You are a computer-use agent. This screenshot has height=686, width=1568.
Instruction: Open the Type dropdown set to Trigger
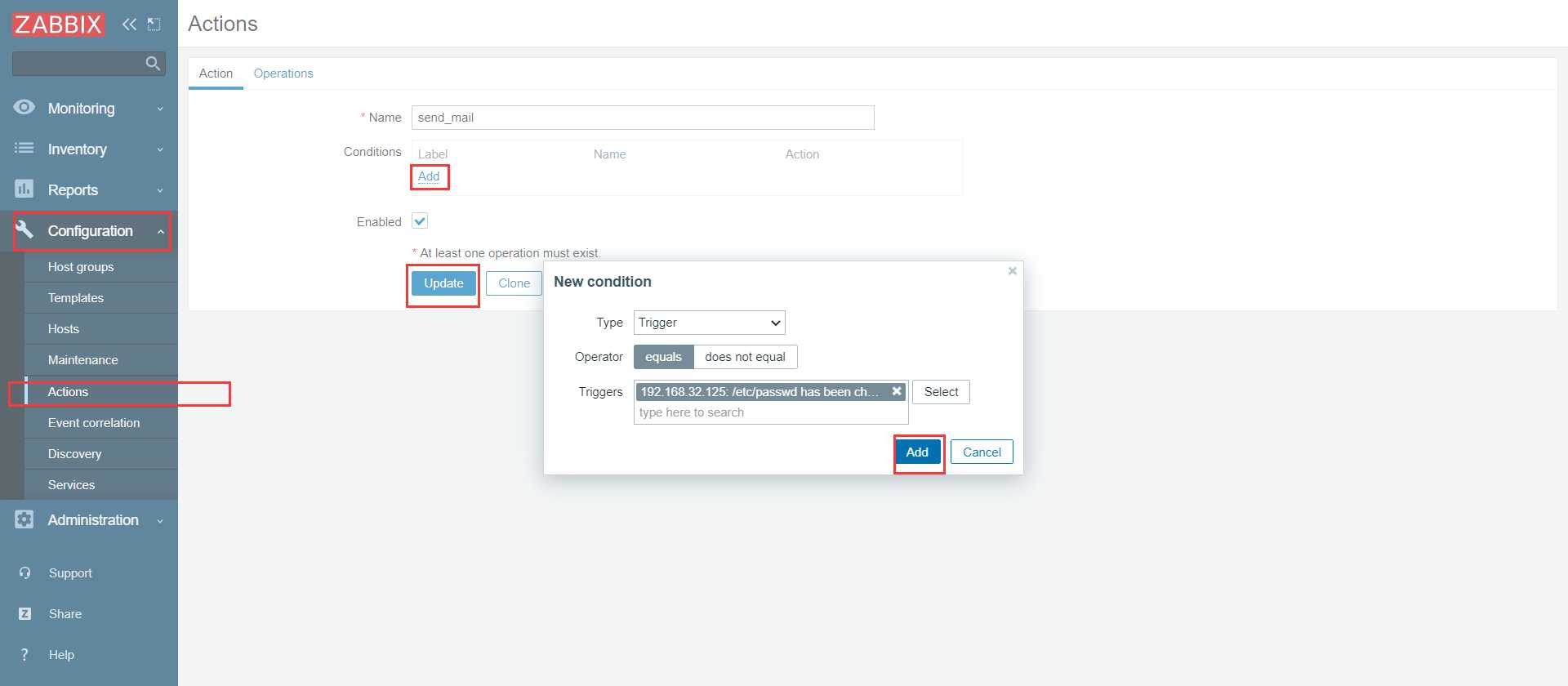click(x=710, y=323)
